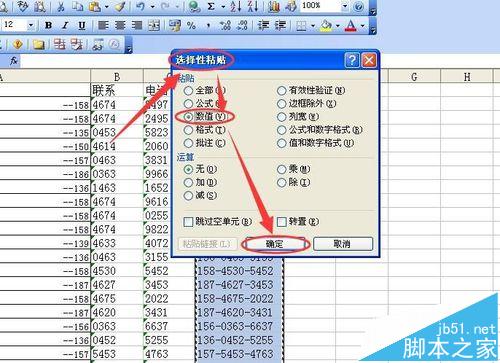The image size is (500, 363).
Task: Click the Undo arrow icon
Action: tap(141, 6)
